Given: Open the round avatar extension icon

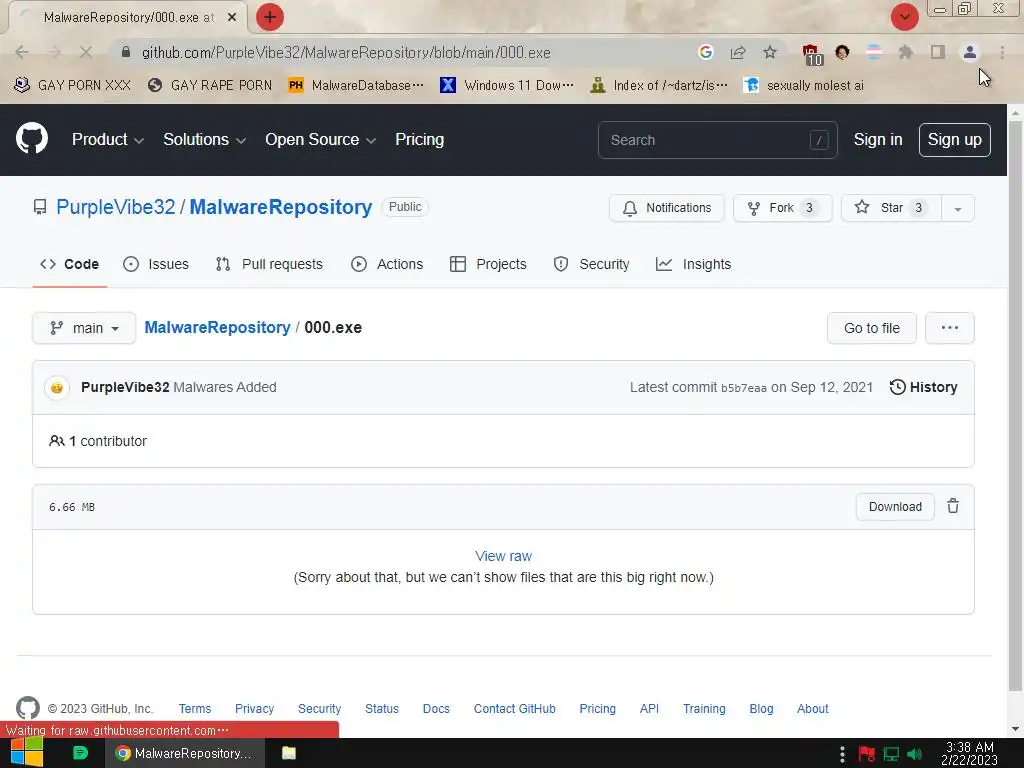Looking at the screenshot, I should [x=842, y=52].
